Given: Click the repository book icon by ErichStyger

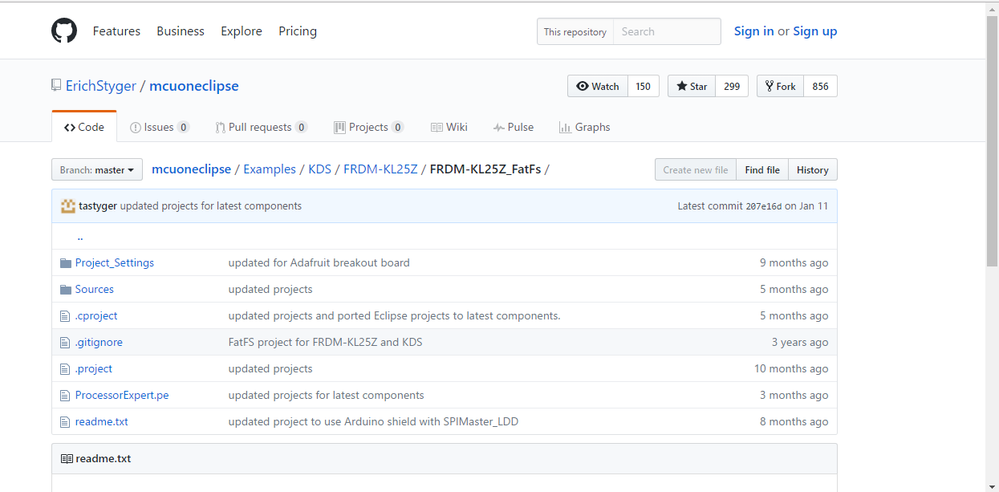Looking at the screenshot, I should [56, 86].
